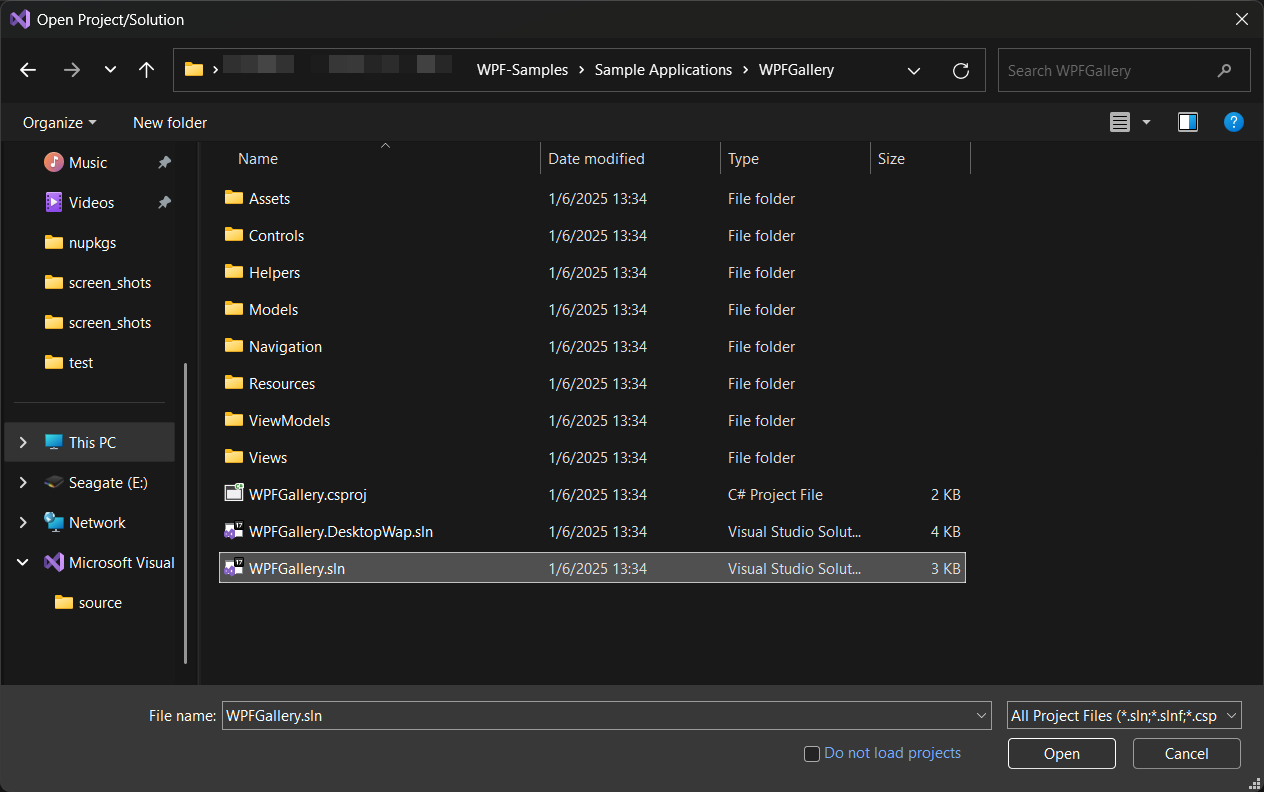
Task: Open the help question mark
Action: 1234,122
